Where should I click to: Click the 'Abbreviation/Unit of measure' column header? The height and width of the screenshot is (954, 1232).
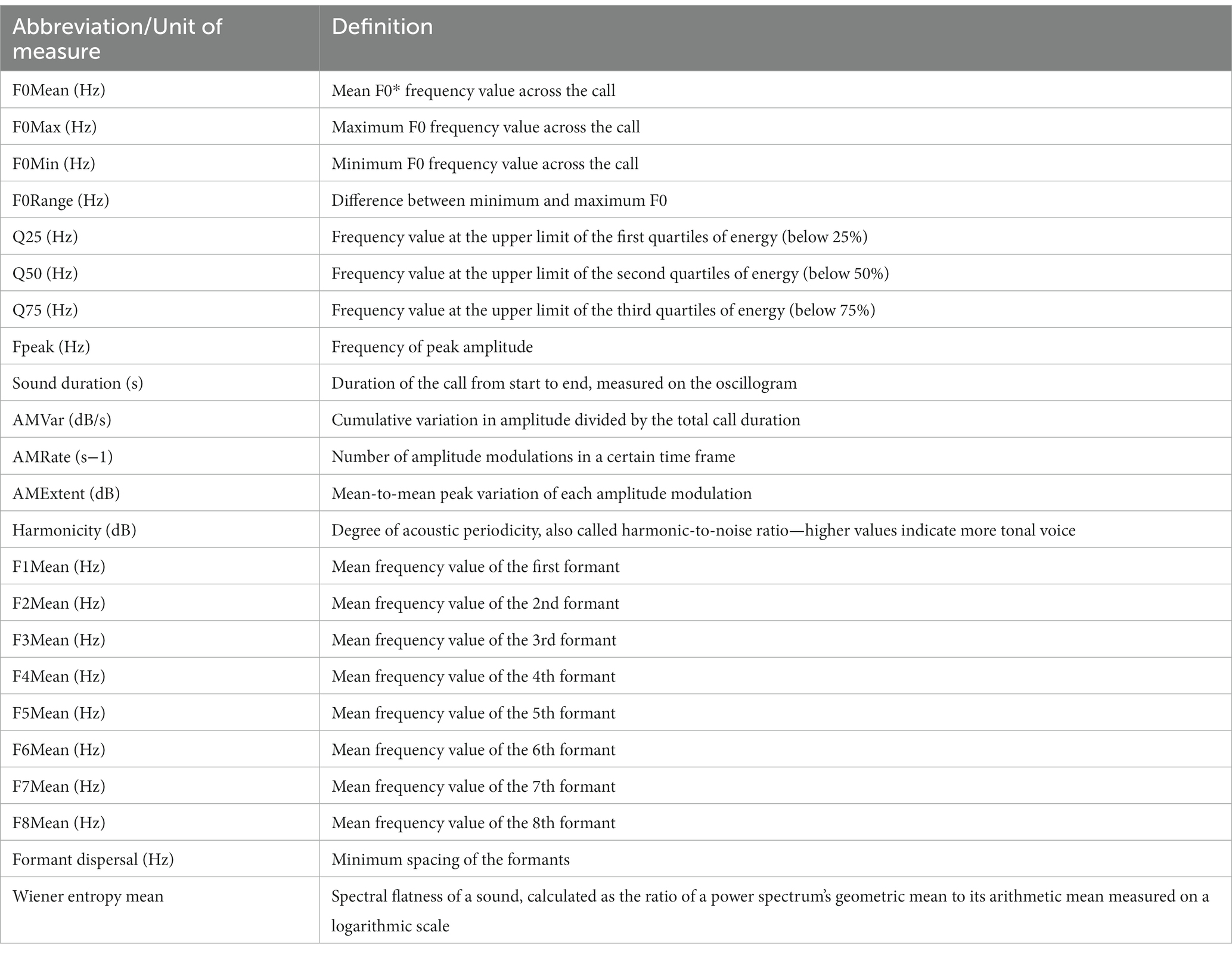pyautogui.click(x=160, y=39)
